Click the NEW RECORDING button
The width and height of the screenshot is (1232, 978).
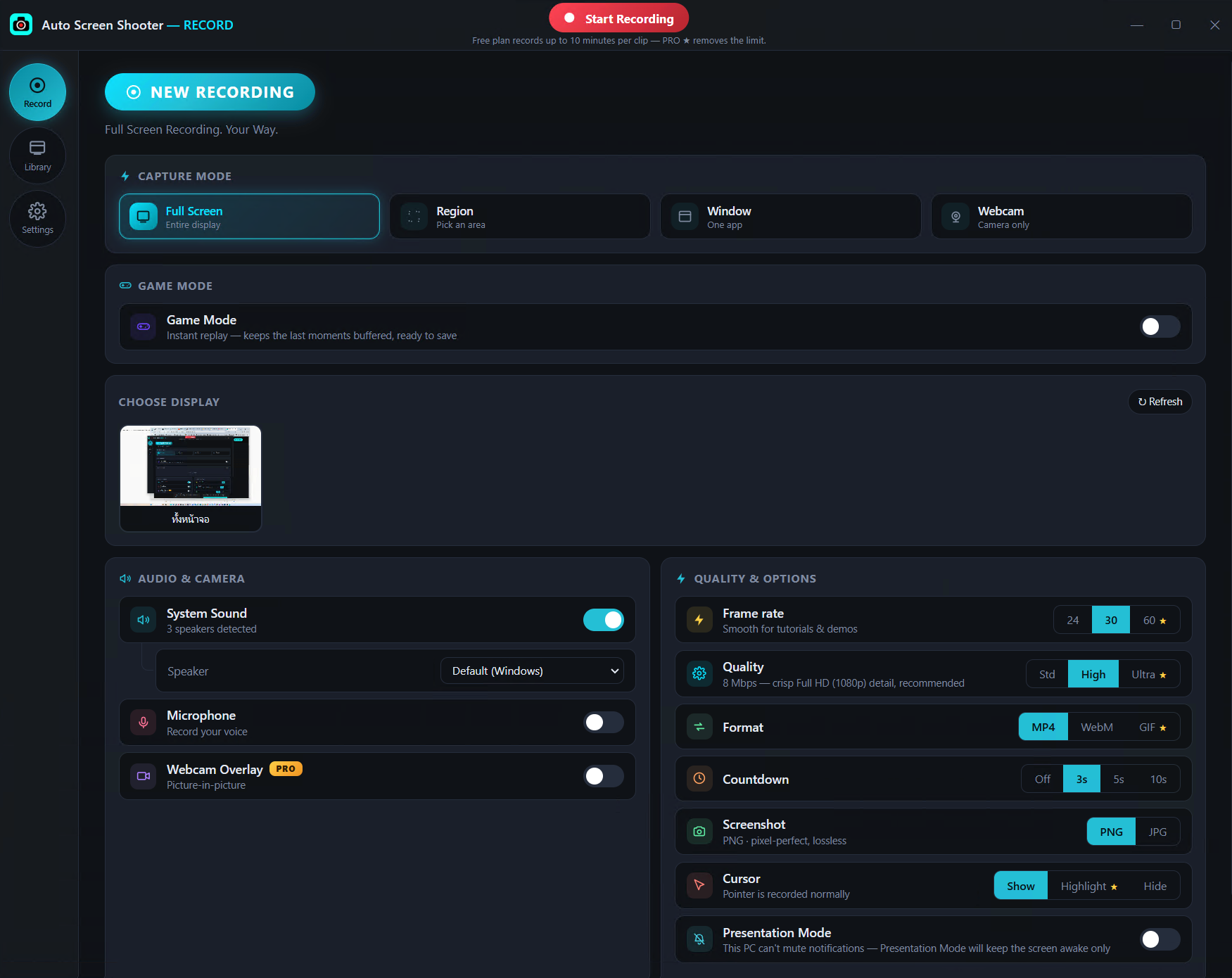click(210, 92)
